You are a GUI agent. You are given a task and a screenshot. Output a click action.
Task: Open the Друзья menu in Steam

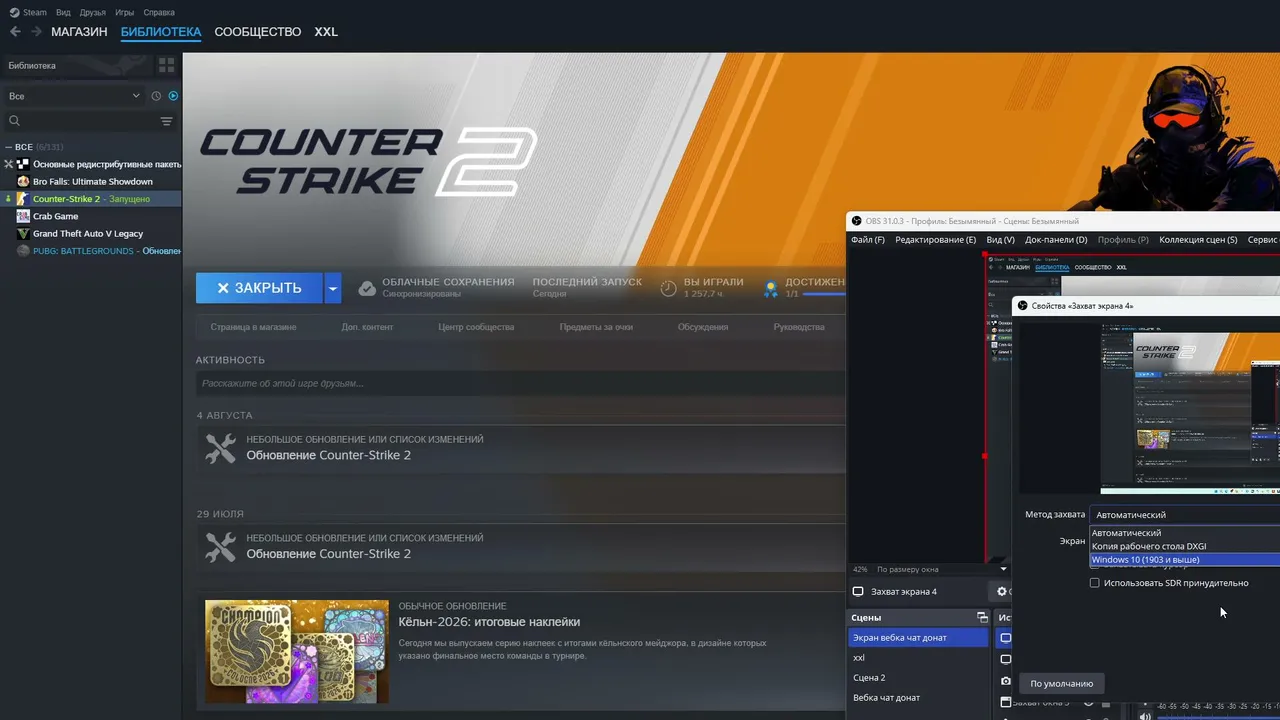[93, 13]
